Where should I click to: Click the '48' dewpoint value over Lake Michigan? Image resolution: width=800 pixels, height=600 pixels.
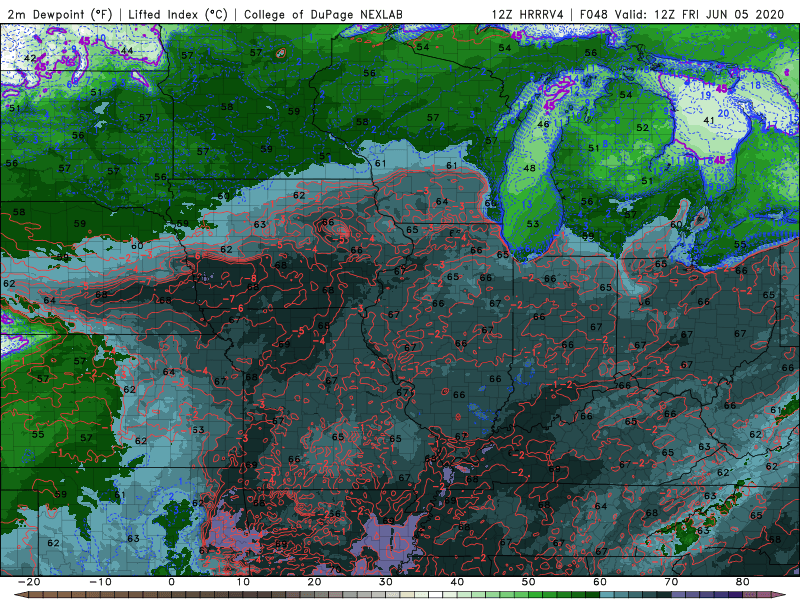pyautogui.click(x=529, y=168)
